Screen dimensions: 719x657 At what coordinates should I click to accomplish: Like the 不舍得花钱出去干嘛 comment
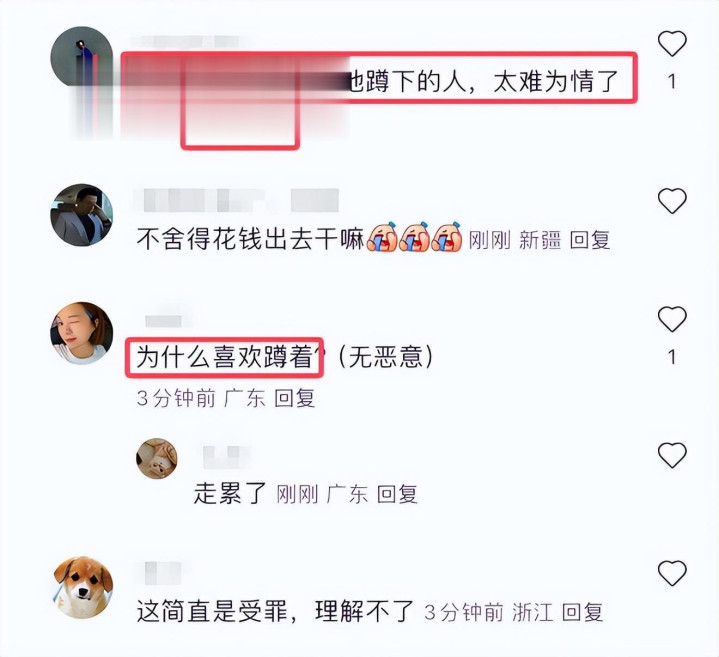672,201
